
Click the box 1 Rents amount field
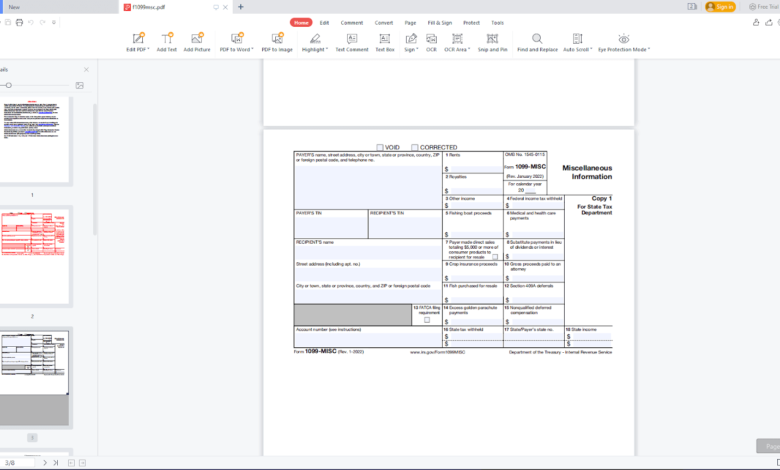pyautogui.click(x=476, y=169)
